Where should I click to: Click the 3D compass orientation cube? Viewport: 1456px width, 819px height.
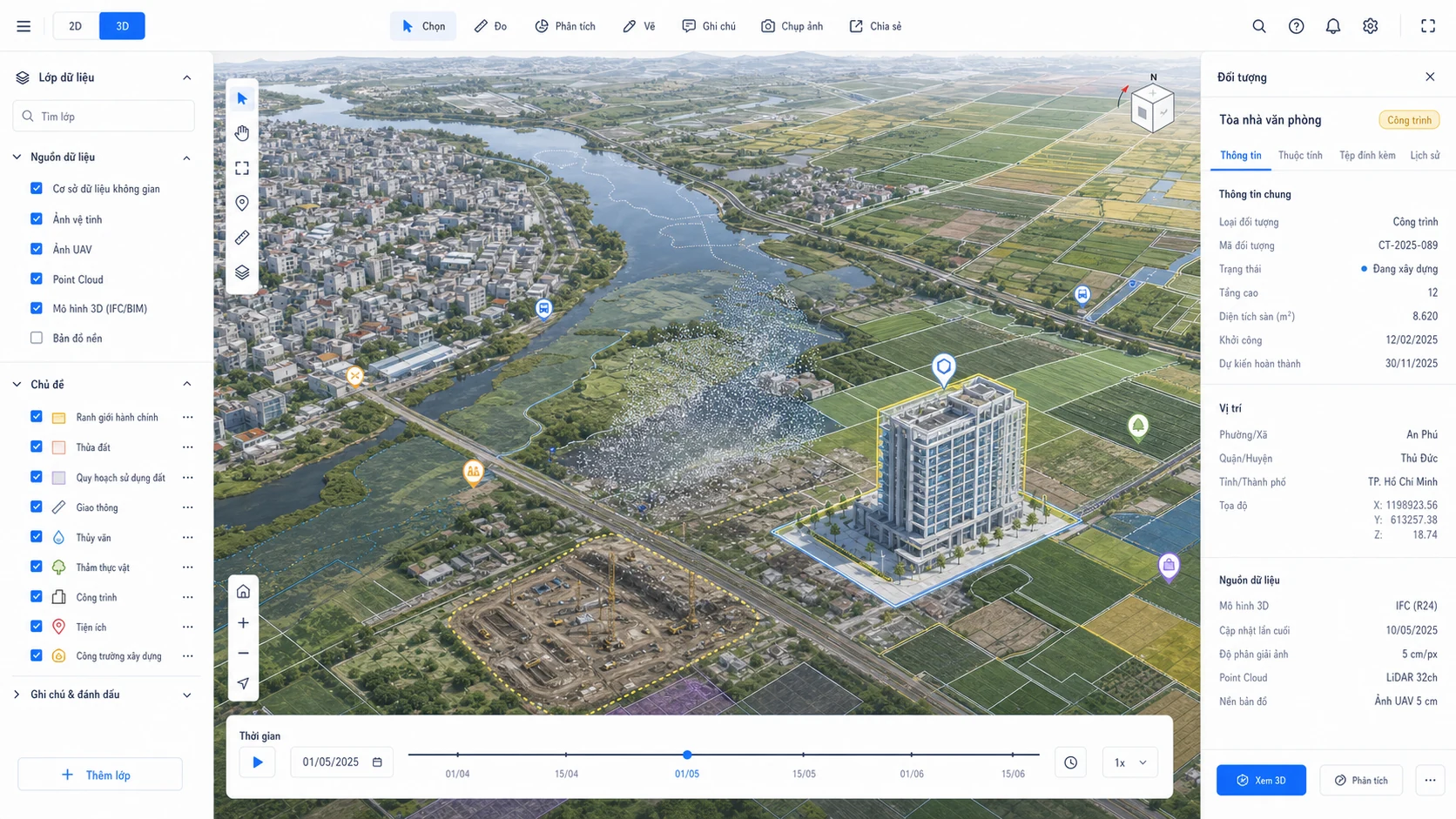pos(1152,109)
